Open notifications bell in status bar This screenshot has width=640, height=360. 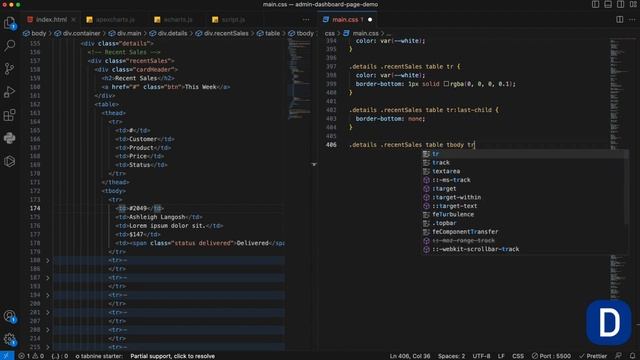coord(632,356)
